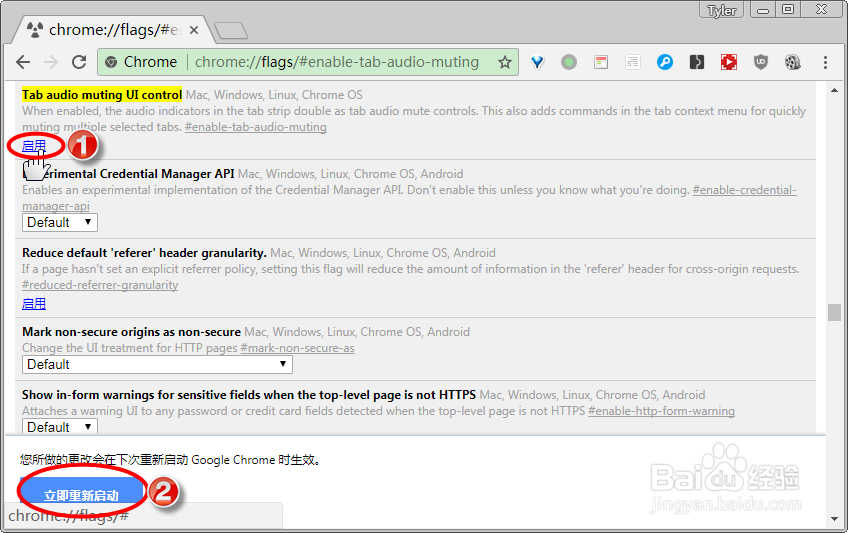Open the red video play extension
This screenshot has width=848, height=533.
pos(728,63)
